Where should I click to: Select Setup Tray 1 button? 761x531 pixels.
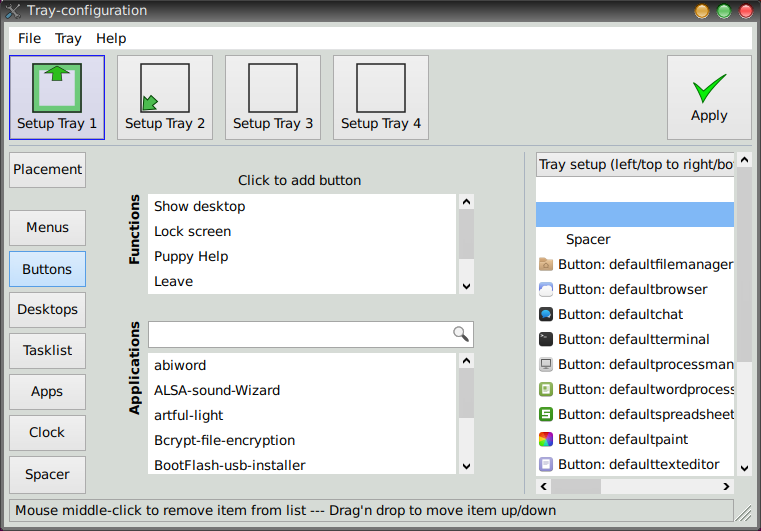(x=57, y=98)
